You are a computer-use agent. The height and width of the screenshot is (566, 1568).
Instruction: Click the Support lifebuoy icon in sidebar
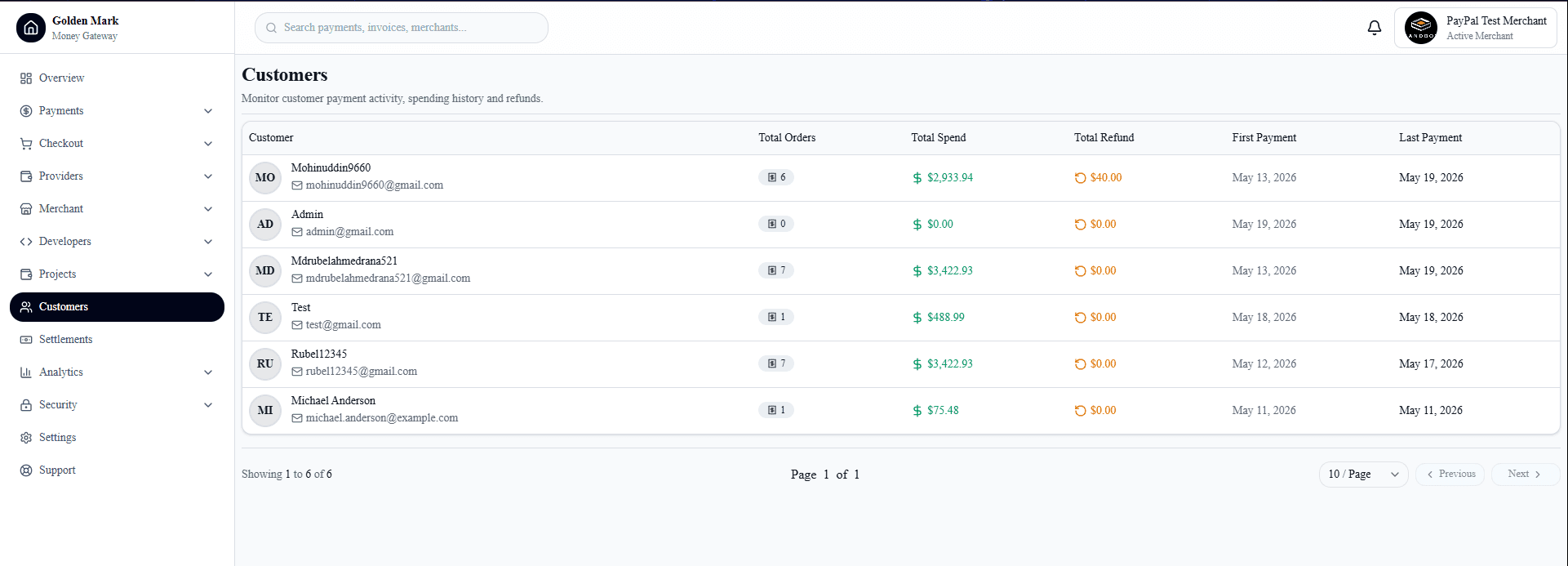click(26, 470)
